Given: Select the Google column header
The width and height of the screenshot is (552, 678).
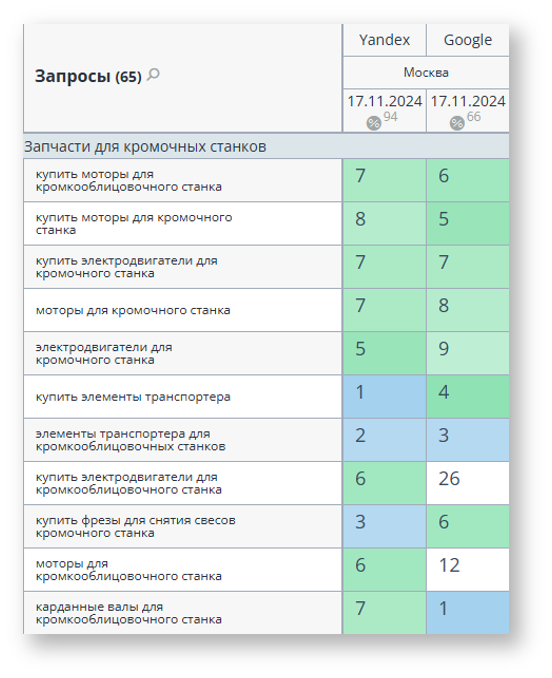Looking at the screenshot, I should click(468, 40).
